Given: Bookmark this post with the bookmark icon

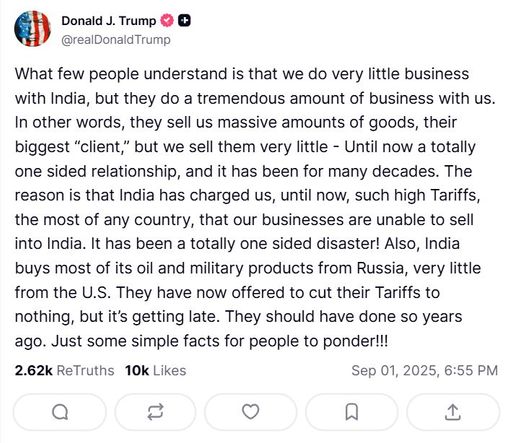Looking at the screenshot, I should (352, 412).
